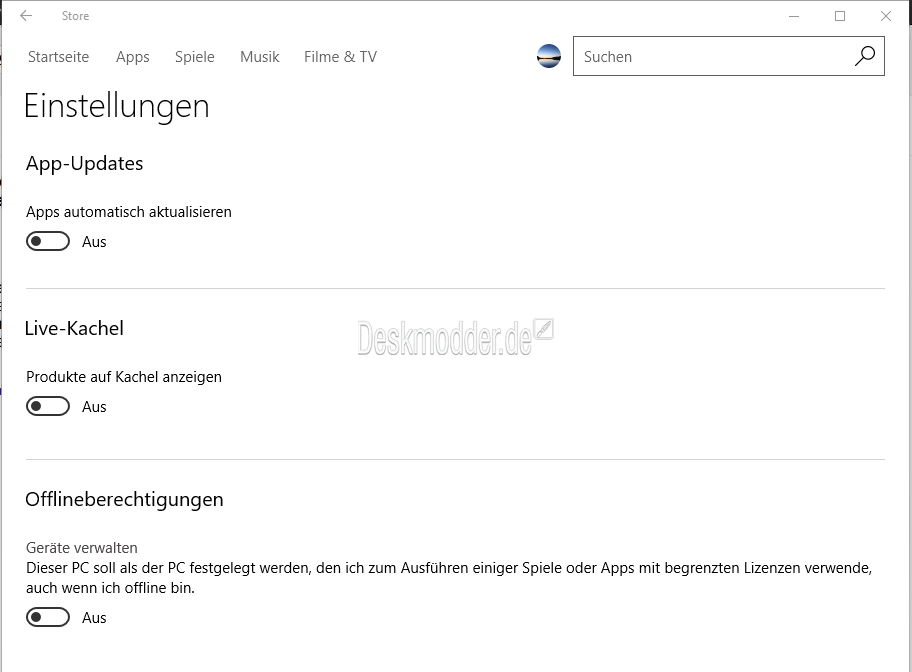Minimize the Store window
This screenshot has height=672, width=912.
point(794,16)
